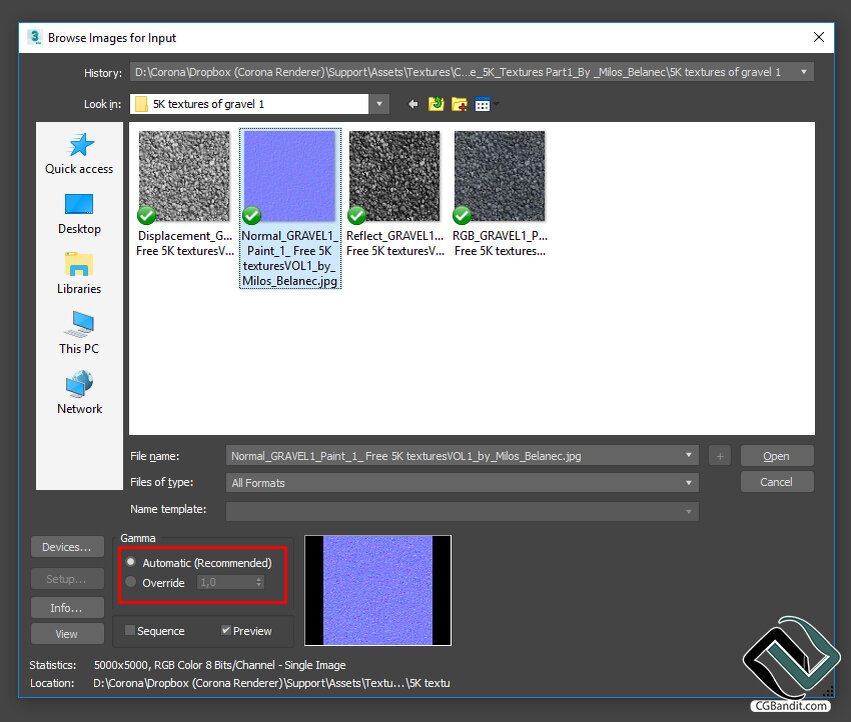Click the image preview of the normal map
This screenshot has width=851, height=722.
[378, 590]
